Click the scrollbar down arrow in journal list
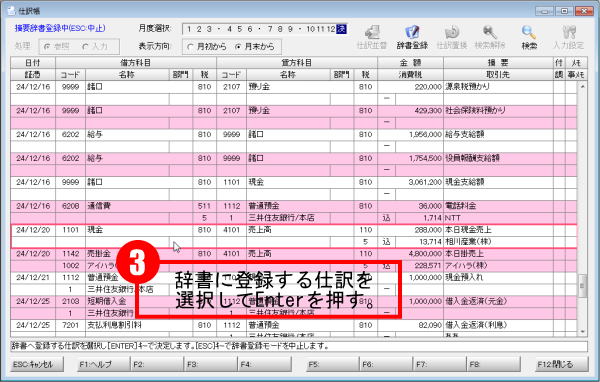 (582, 332)
